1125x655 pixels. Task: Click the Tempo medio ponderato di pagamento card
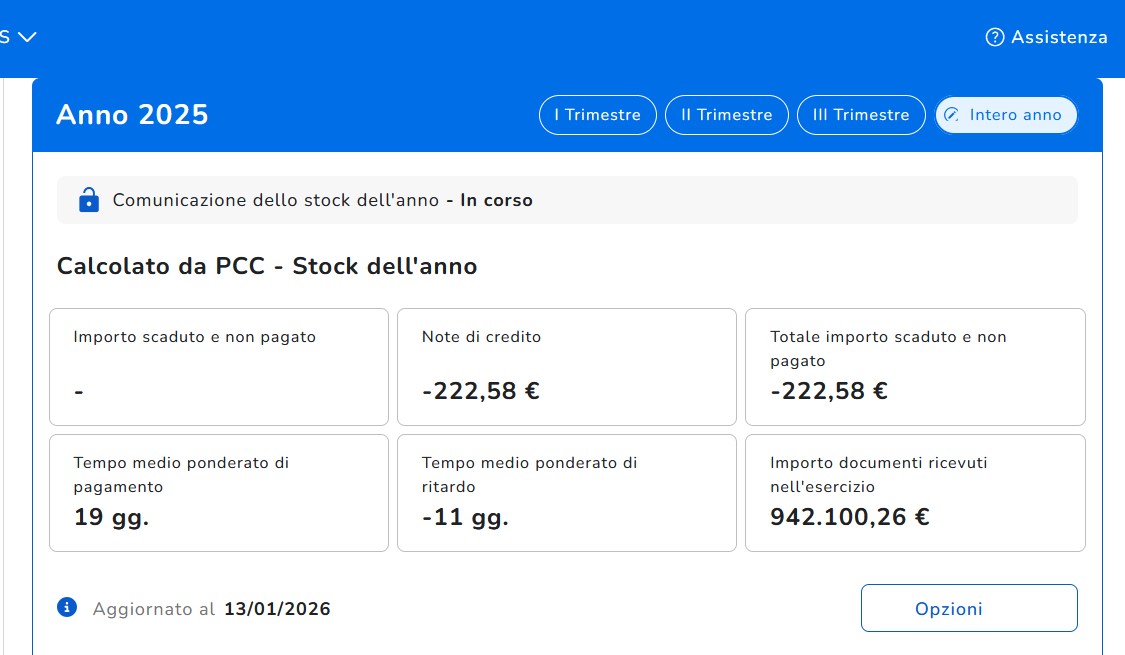pyautogui.click(x=219, y=492)
